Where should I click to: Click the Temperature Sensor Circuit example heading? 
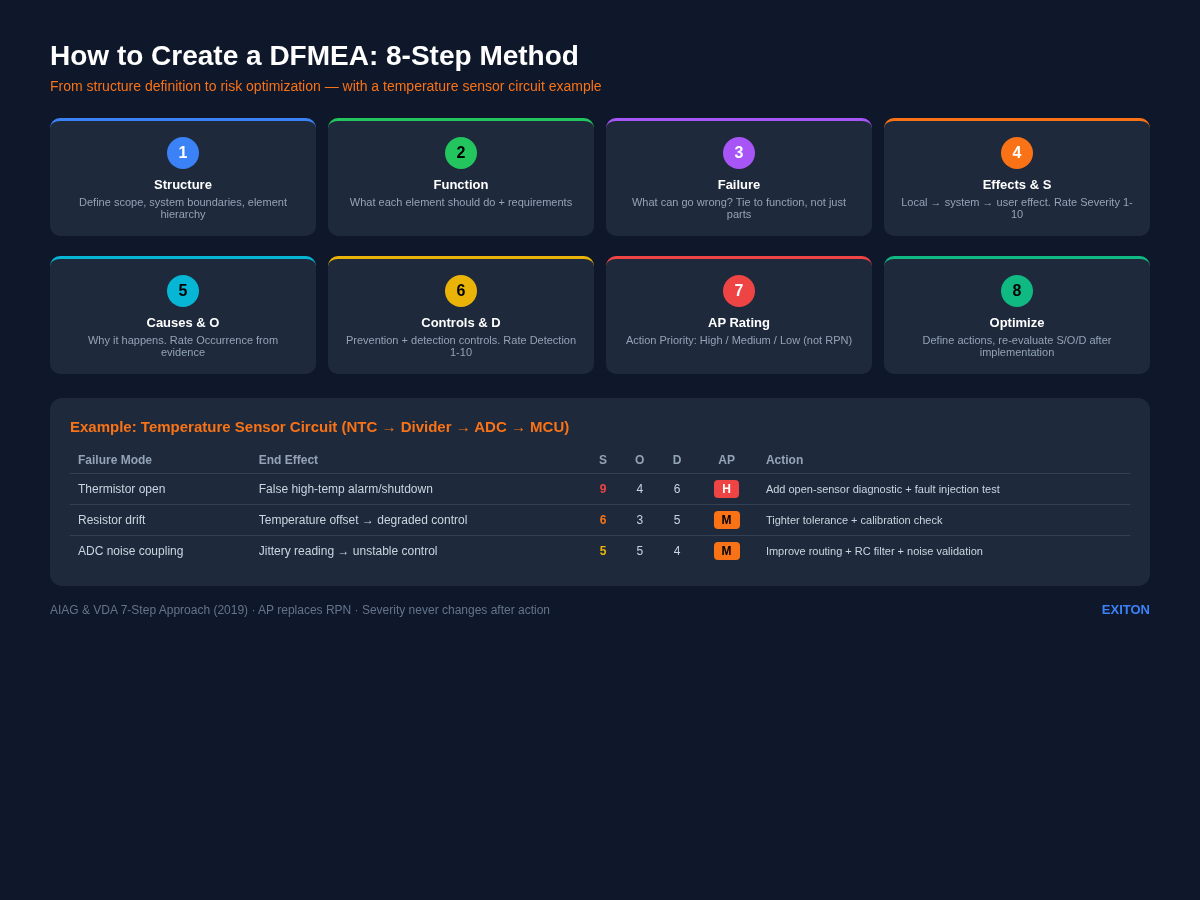pos(319,426)
